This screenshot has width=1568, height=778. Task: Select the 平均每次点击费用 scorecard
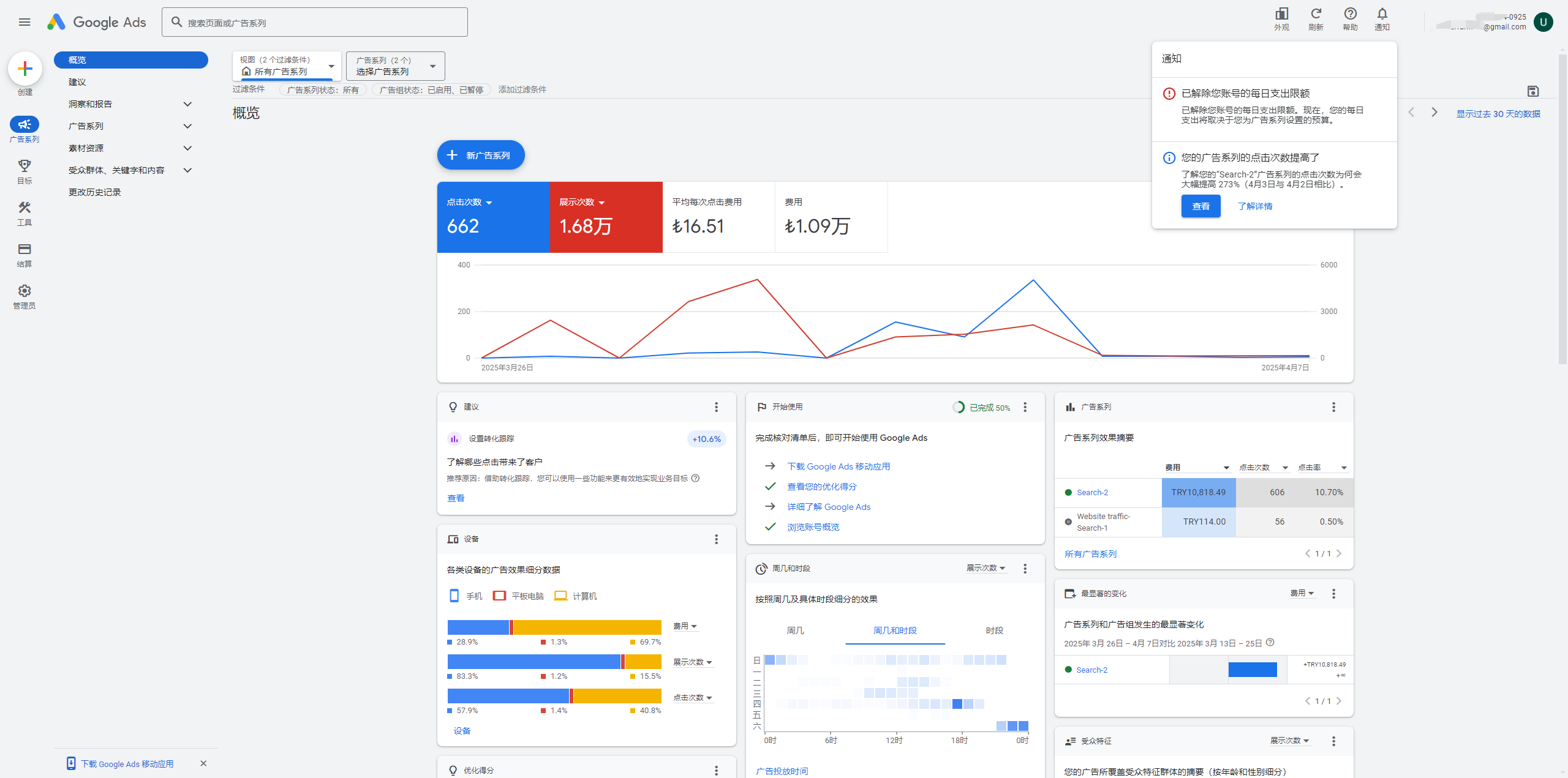pyautogui.click(x=718, y=217)
